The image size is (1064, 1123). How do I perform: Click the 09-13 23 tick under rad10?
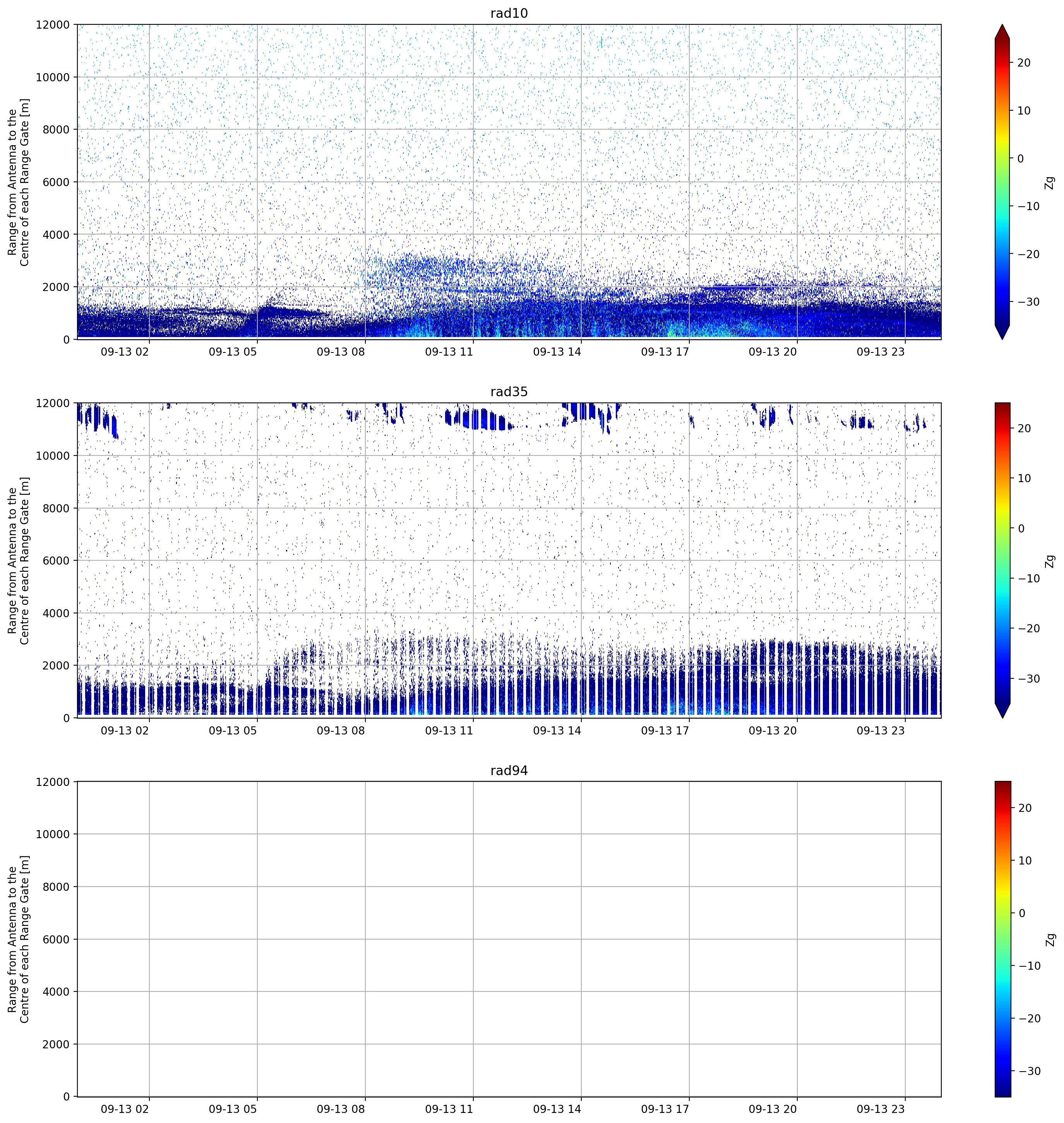(881, 352)
